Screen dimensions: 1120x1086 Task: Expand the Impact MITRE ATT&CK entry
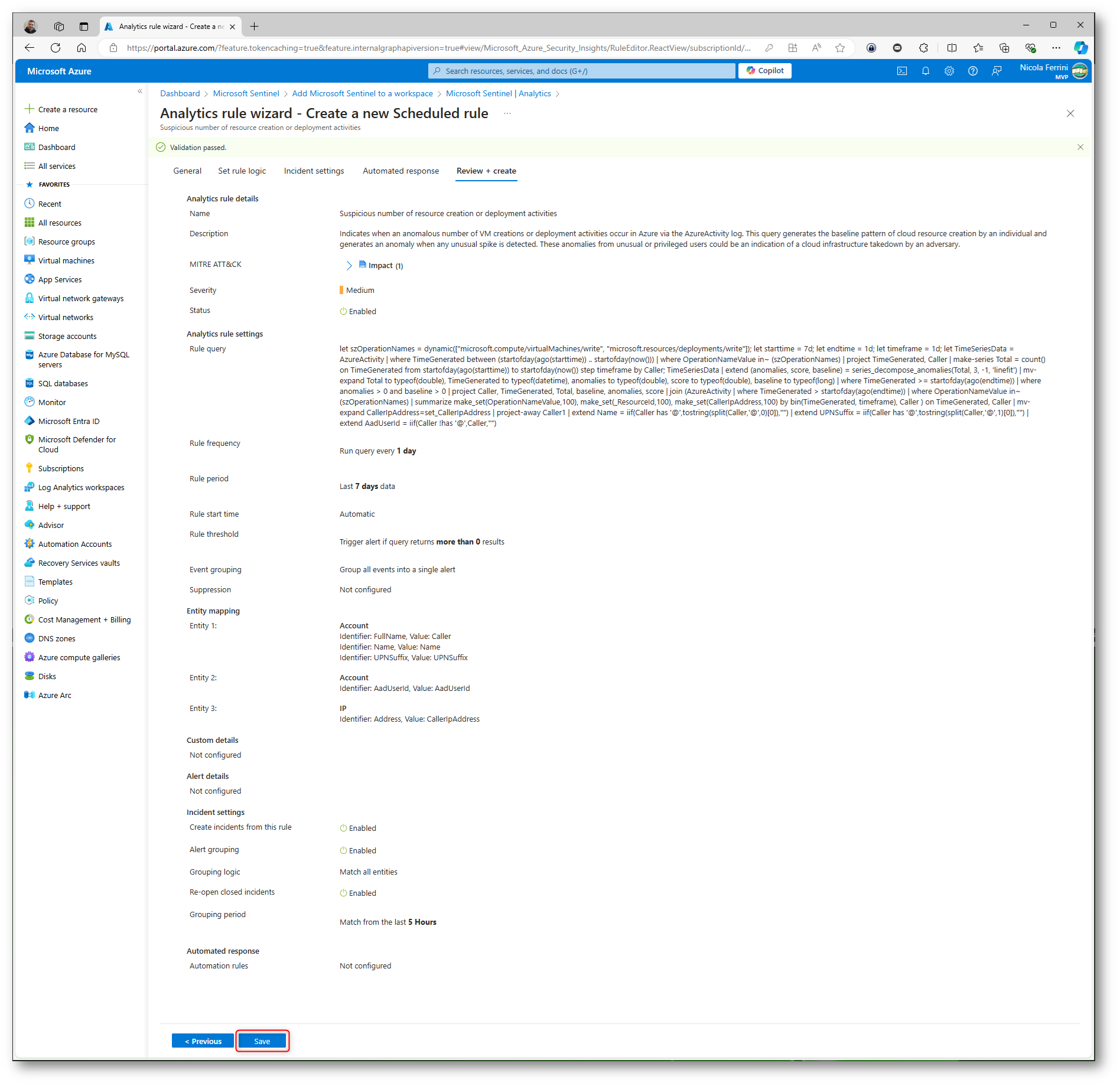[x=349, y=266]
